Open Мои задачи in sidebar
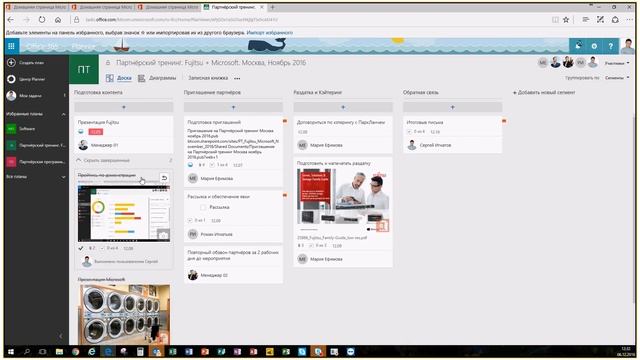 point(30,96)
